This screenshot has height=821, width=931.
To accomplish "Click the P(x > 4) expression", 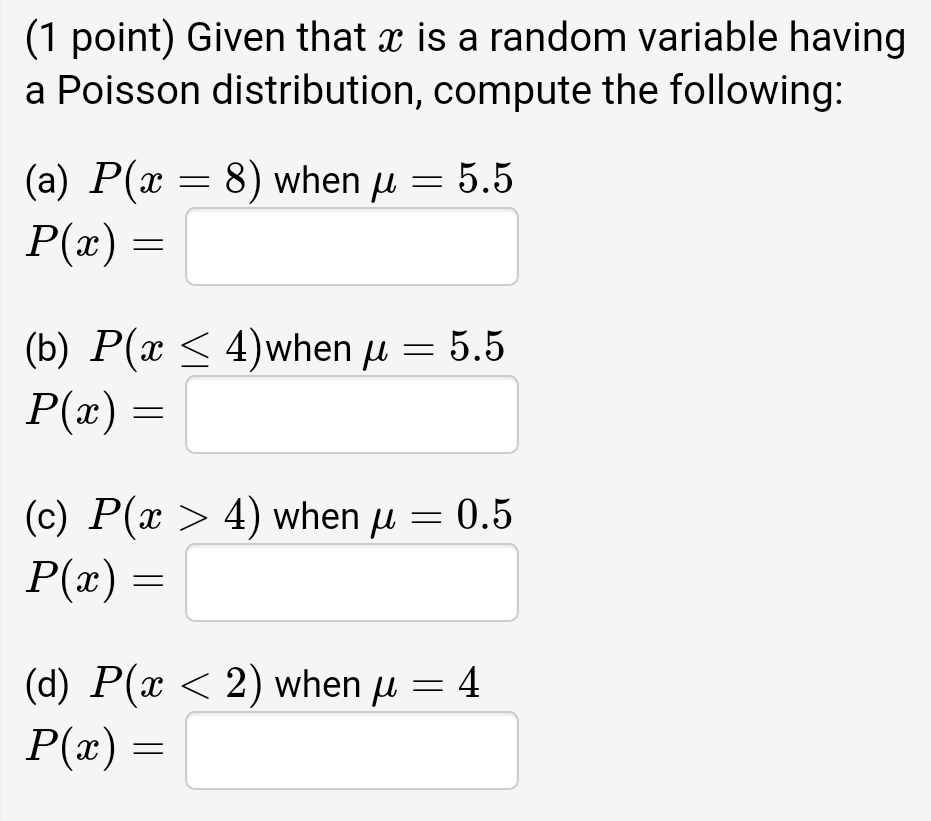I will coord(175,516).
